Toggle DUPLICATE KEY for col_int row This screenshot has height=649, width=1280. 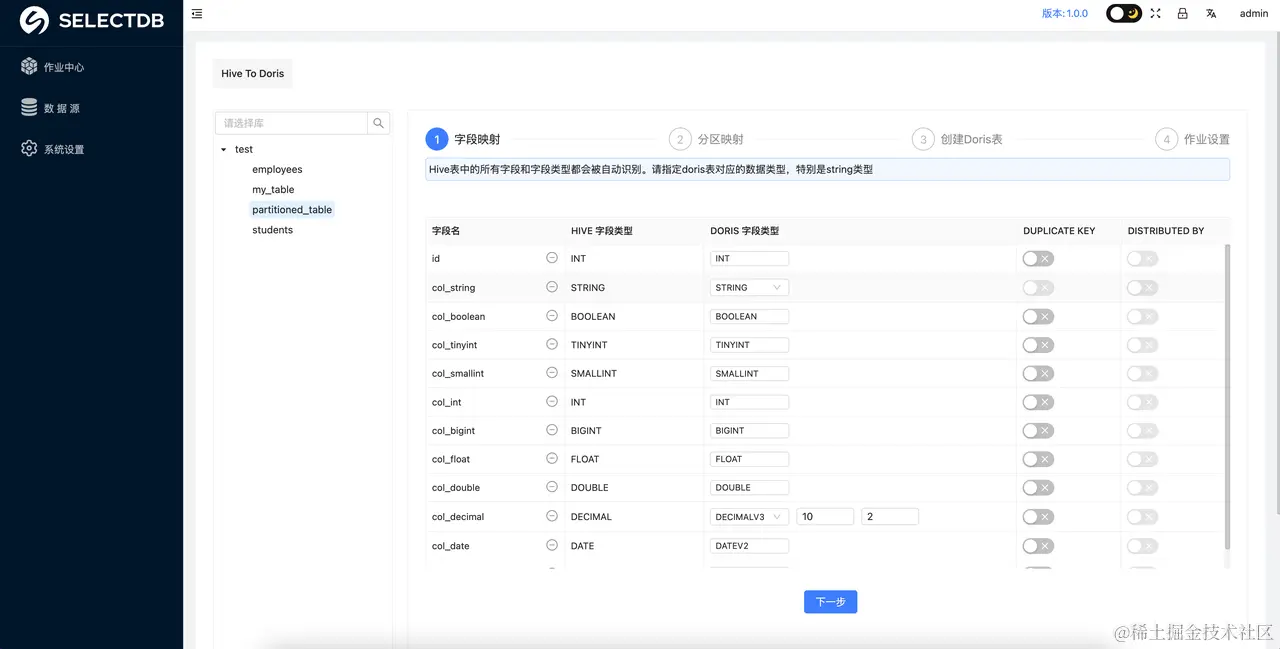[x=1038, y=402]
